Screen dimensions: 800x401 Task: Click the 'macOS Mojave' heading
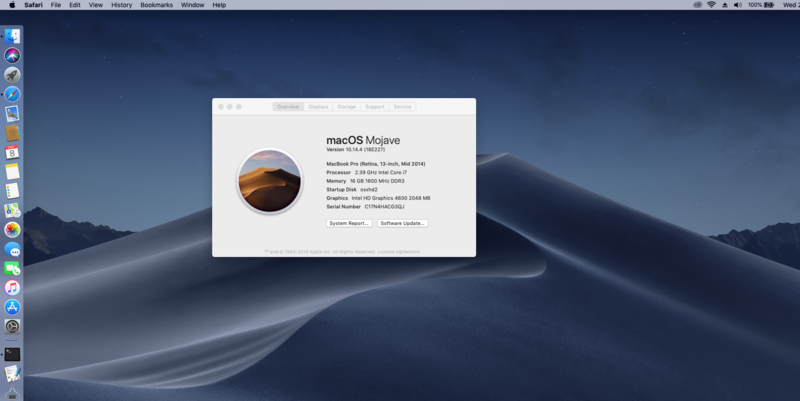pyautogui.click(x=363, y=140)
